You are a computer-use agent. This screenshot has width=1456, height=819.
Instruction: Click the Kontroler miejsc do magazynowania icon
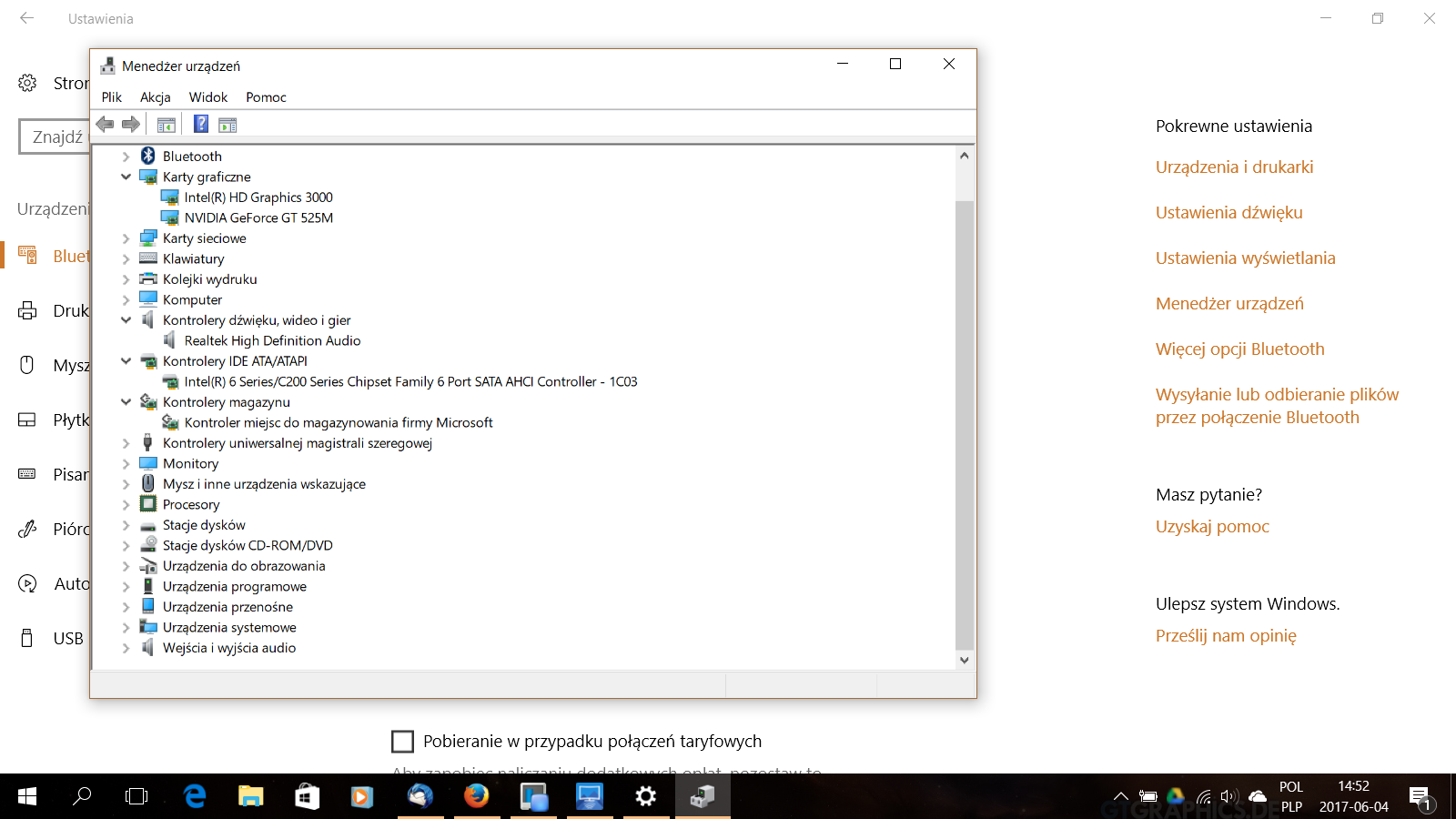tap(169, 422)
